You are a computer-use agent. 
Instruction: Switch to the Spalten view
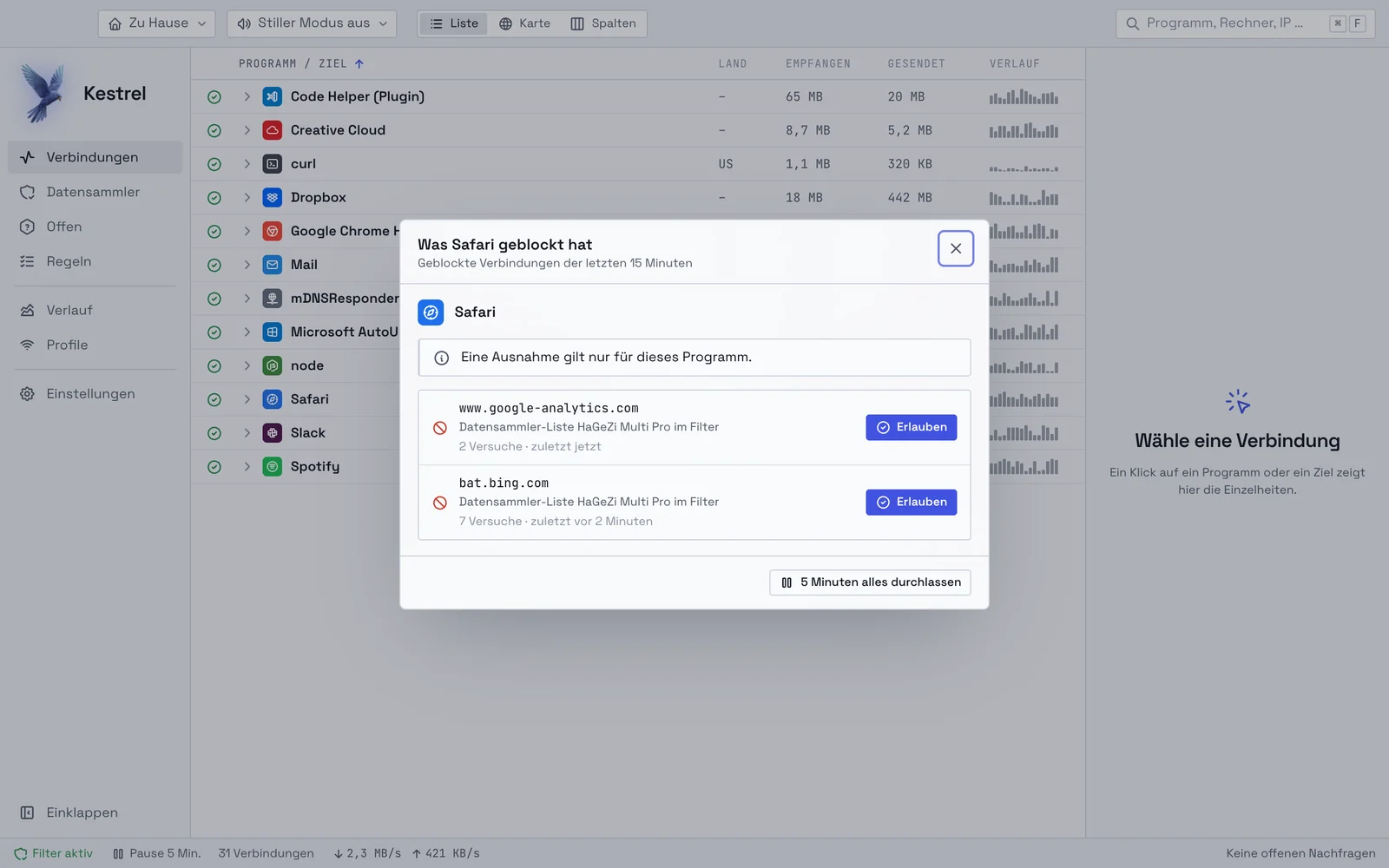pyautogui.click(x=603, y=23)
